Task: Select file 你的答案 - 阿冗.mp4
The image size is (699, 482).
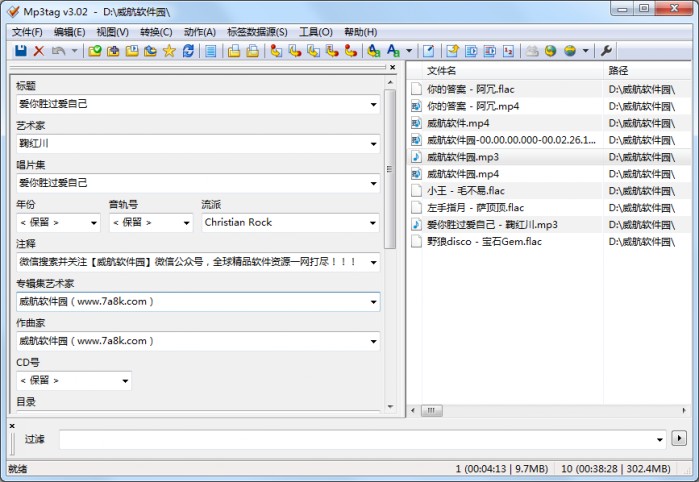Action: [473, 106]
